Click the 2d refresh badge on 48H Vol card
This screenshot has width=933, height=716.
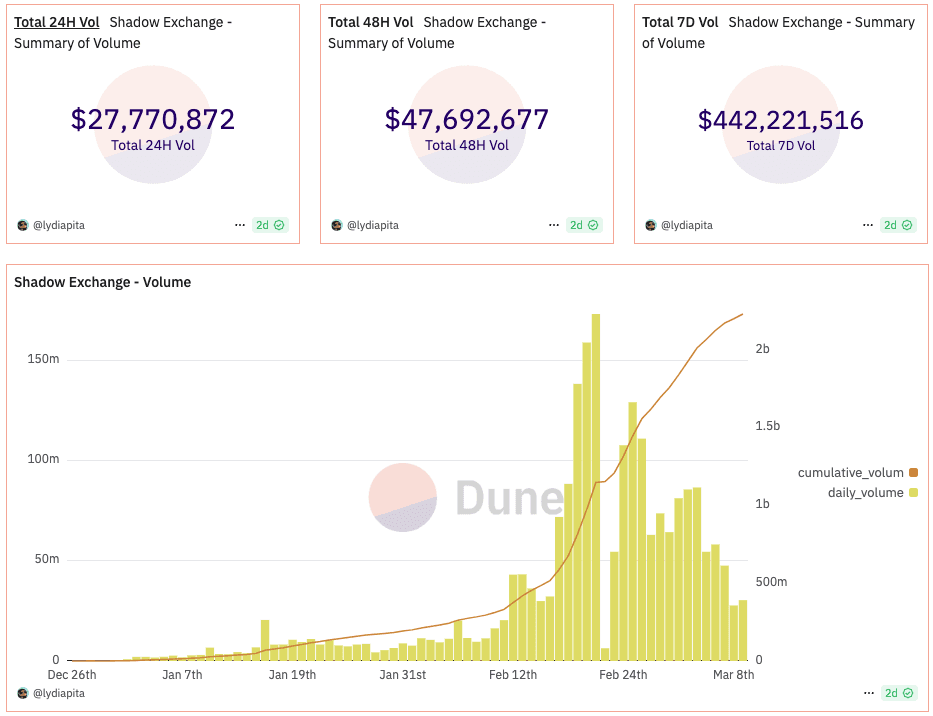click(584, 225)
